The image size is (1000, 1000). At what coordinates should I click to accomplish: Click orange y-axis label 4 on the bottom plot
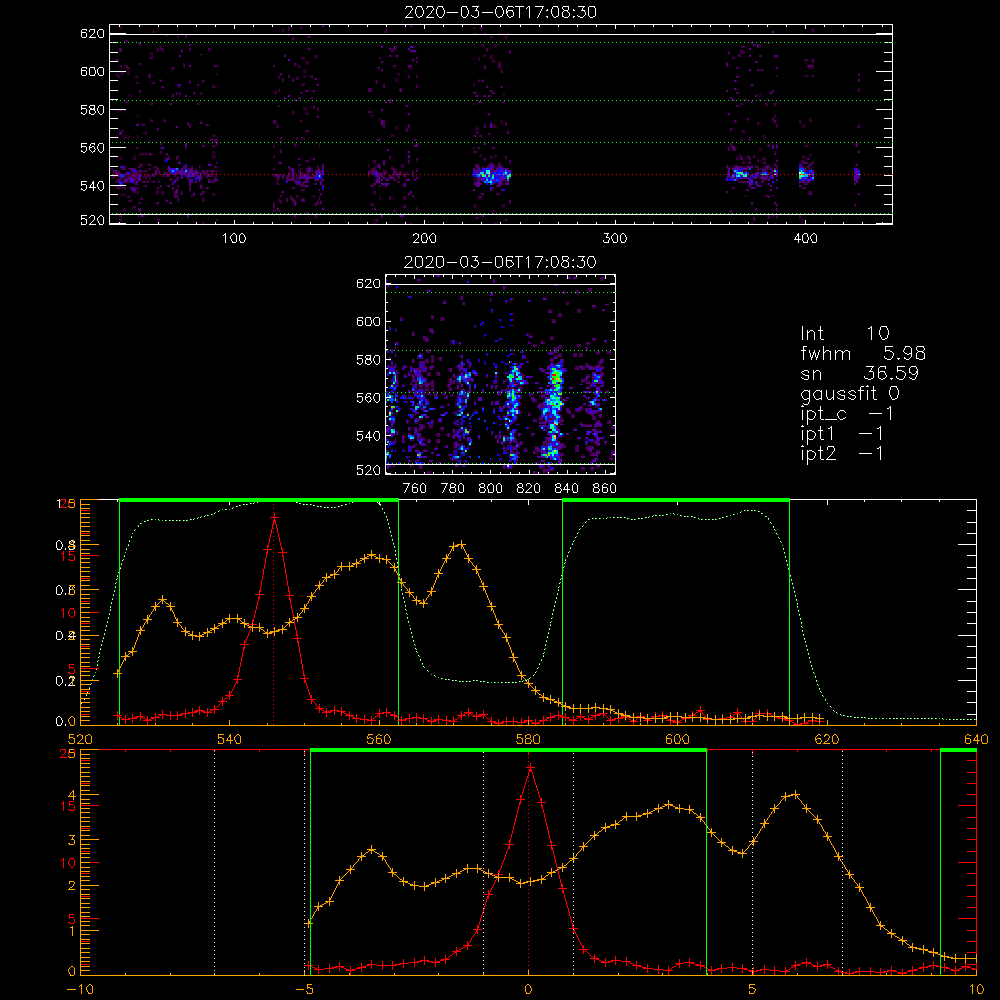coord(72,795)
